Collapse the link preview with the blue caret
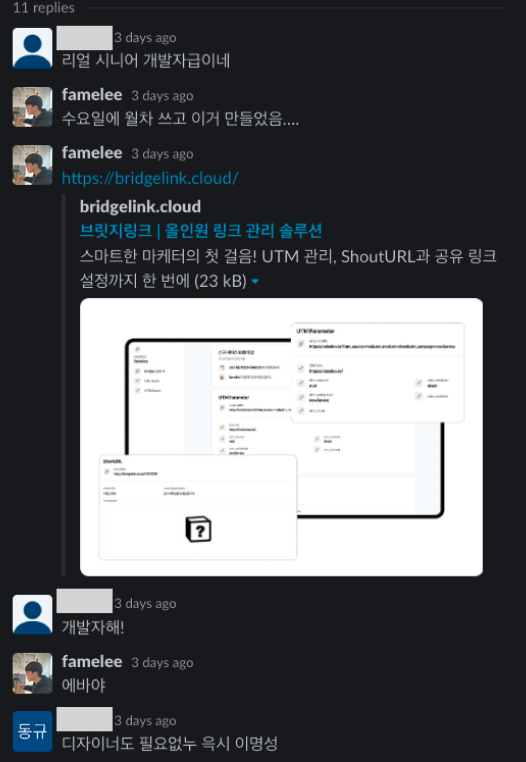Screen dimensions: 526x762 tap(255, 281)
